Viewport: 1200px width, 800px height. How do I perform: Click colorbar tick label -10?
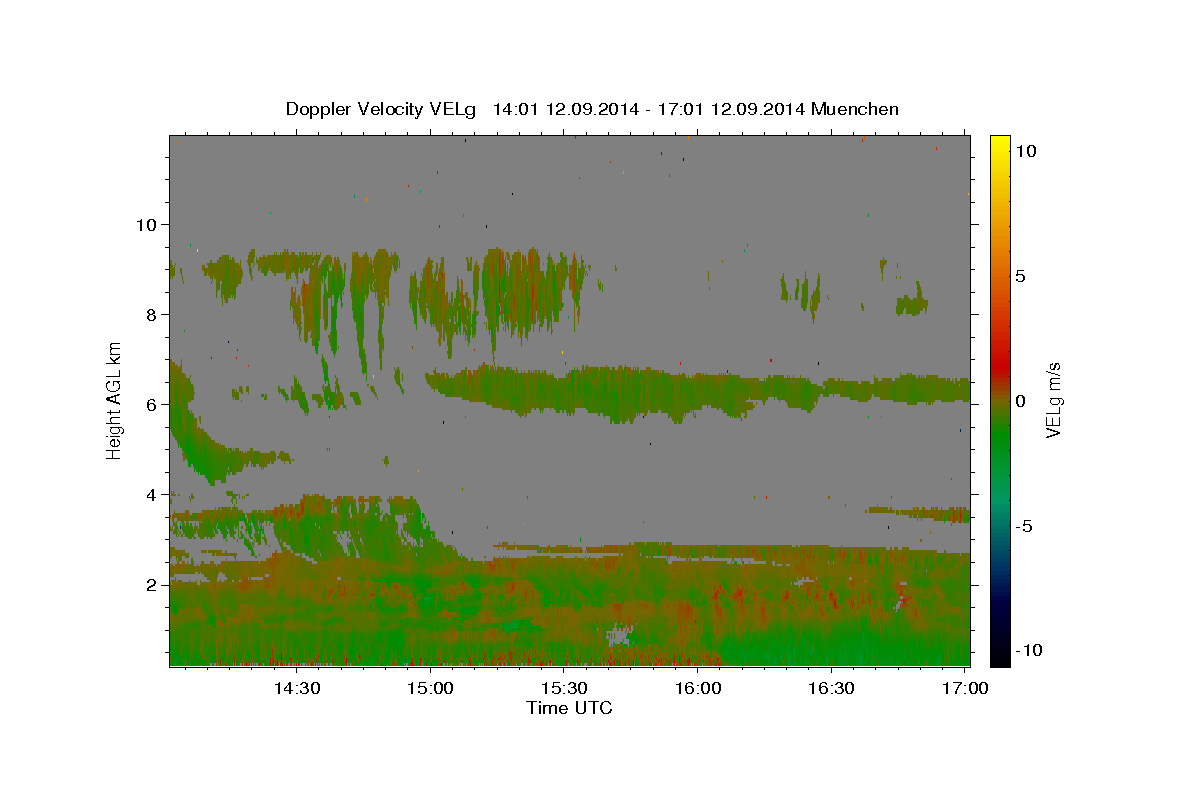(x=1027, y=650)
